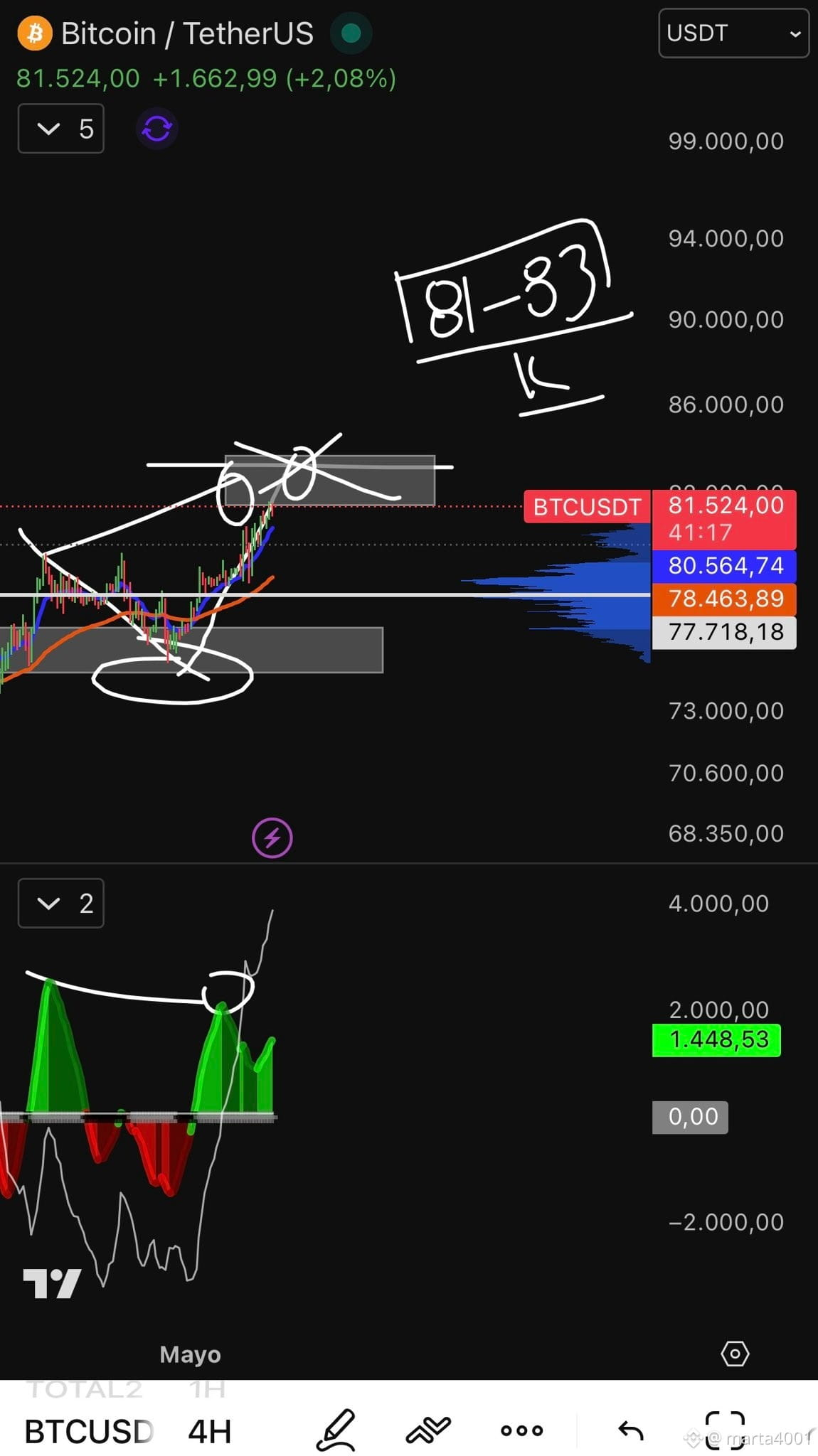Open the USDT currency dropdown

coord(733,33)
